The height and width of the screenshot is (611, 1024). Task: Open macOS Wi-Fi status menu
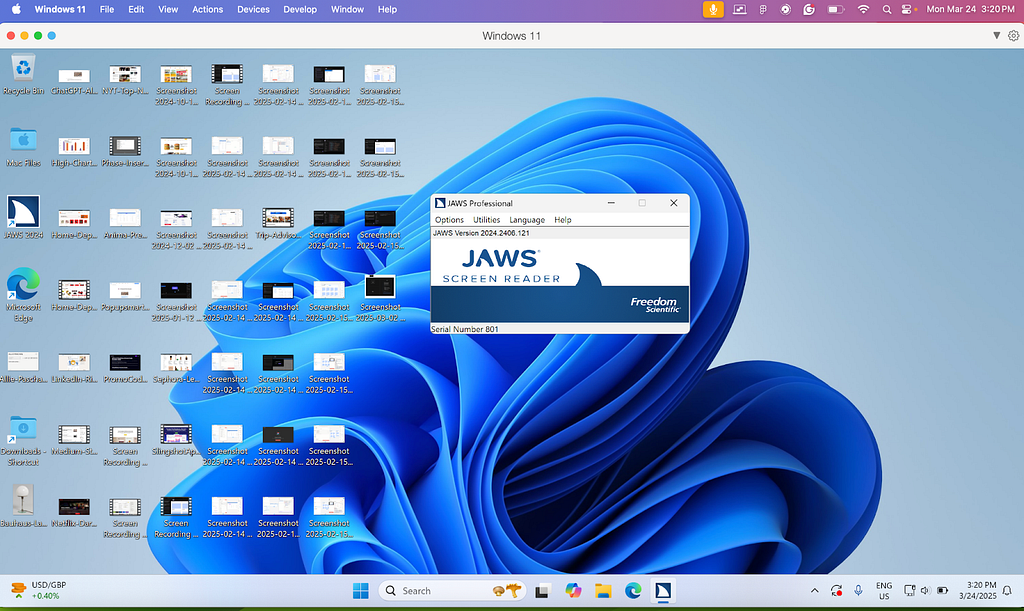coord(863,9)
